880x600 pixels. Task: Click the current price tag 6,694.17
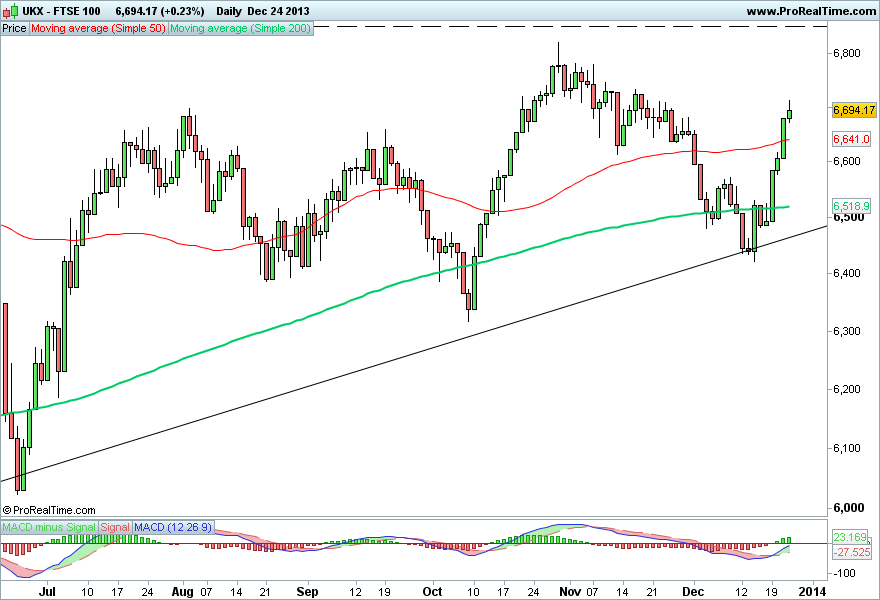pyautogui.click(x=854, y=110)
